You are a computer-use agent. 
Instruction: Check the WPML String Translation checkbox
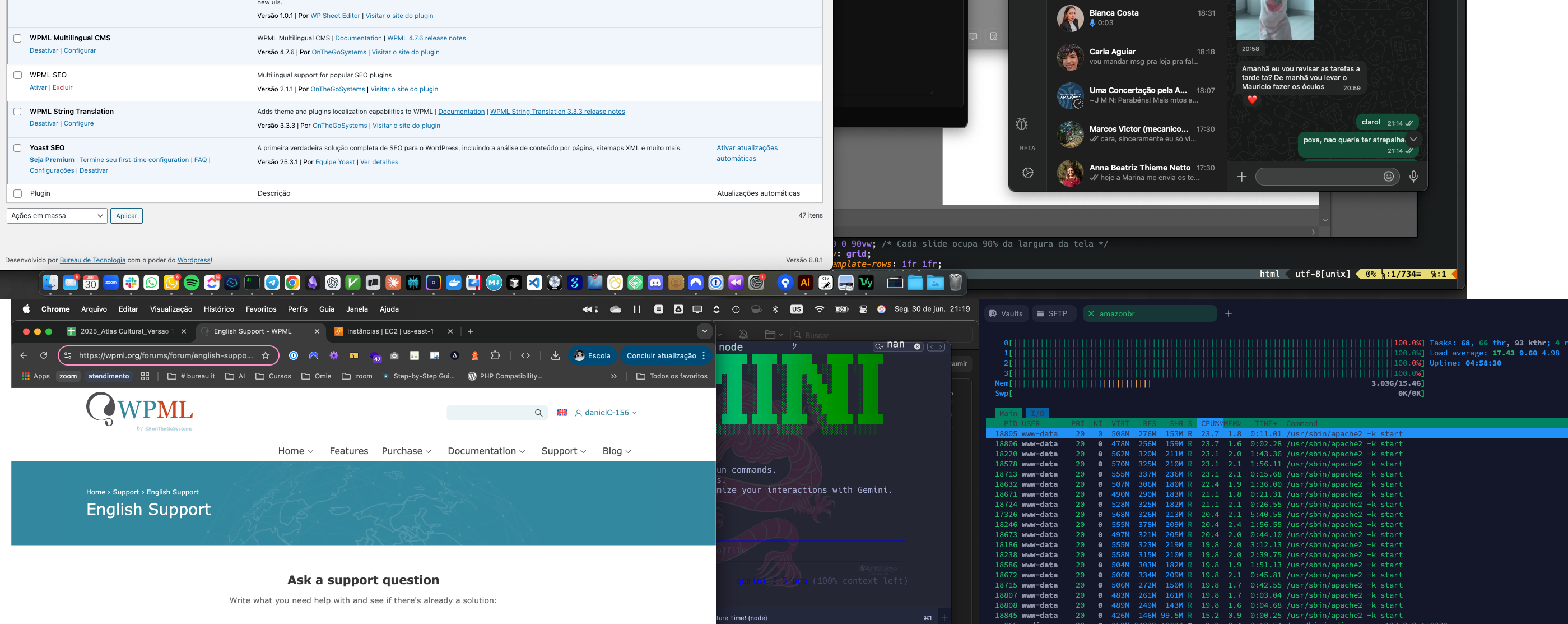click(18, 112)
